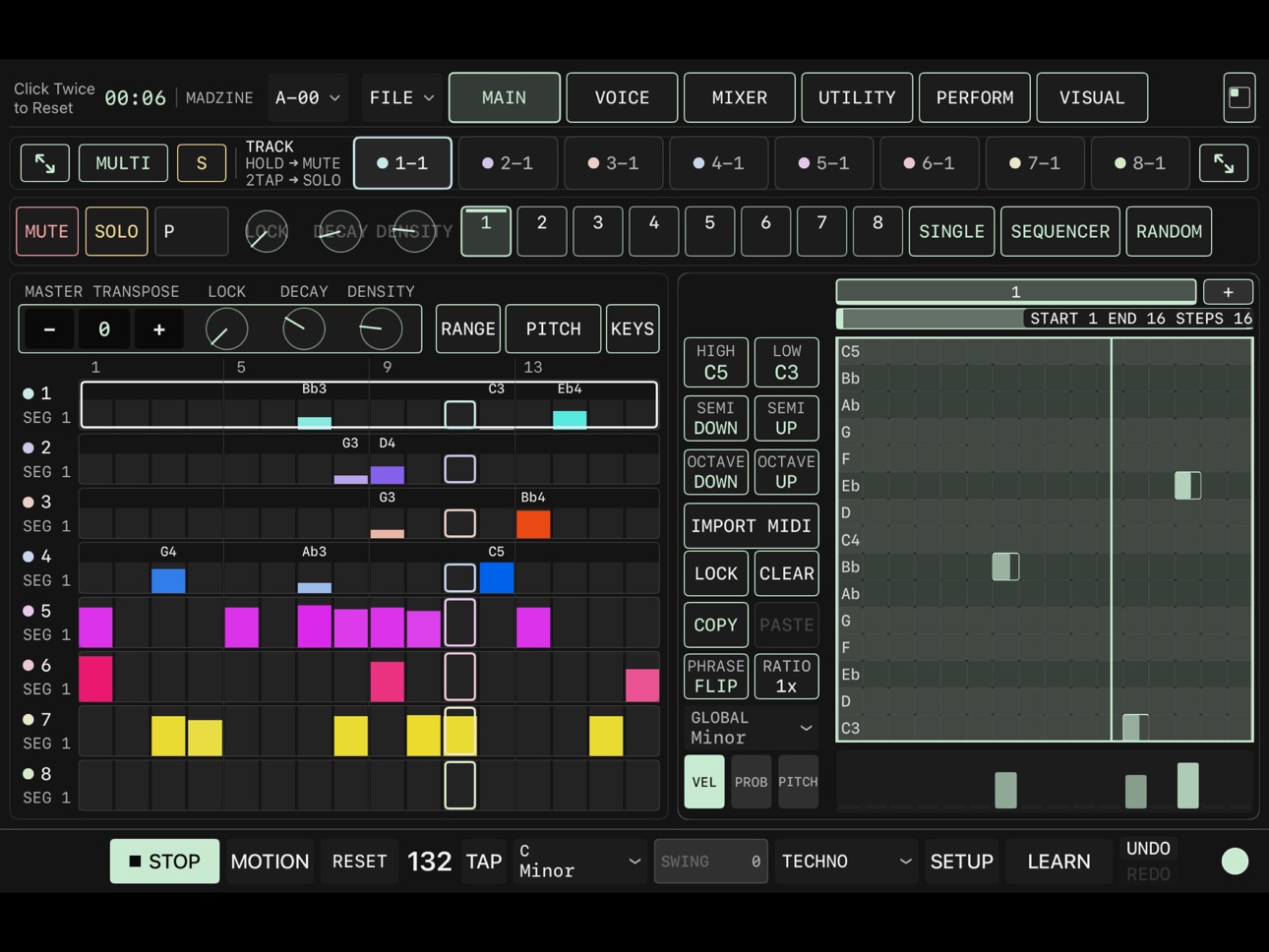Toggle the S button next to MULTI
The width and height of the screenshot is (1269, 952).
202,163
